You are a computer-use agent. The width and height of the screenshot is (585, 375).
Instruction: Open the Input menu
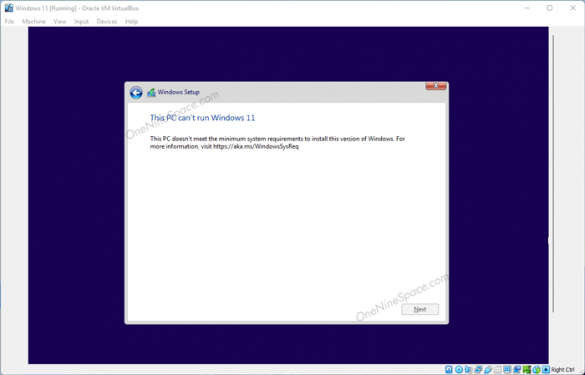click(81, 22)
